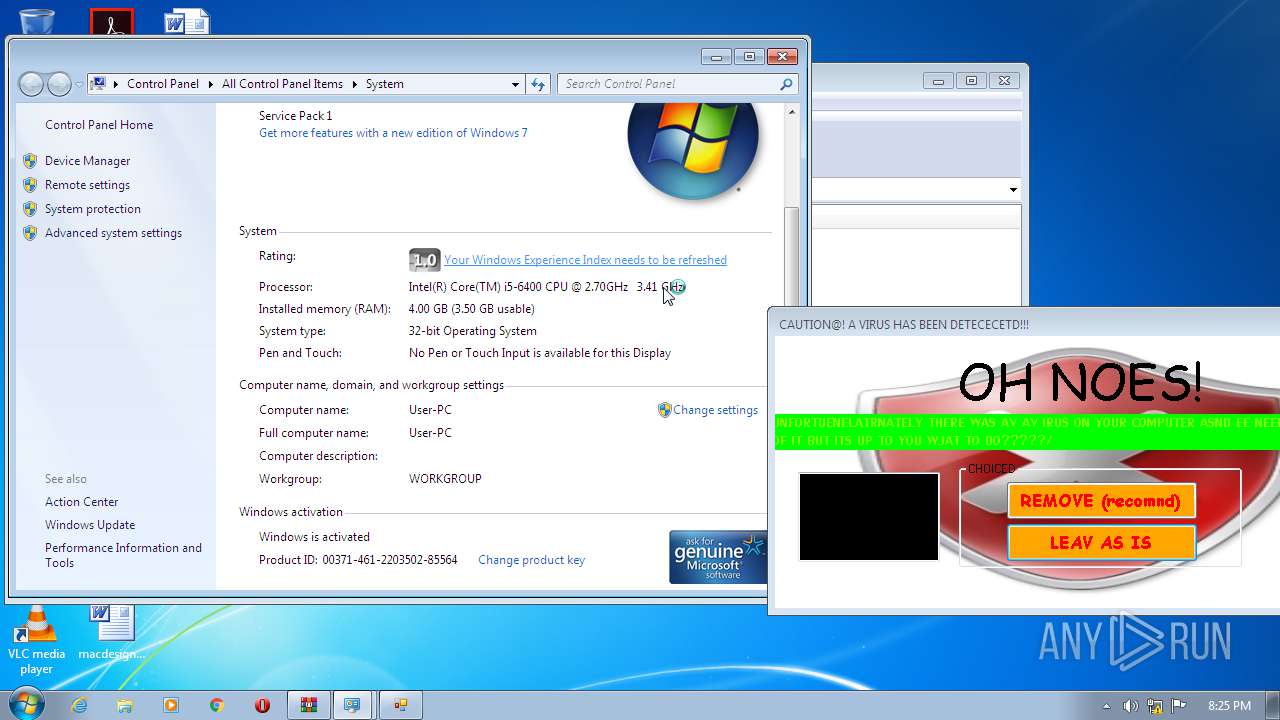The height and width of the screenshot is (720, 1280).
Task: Click the Device Manager shield icon
Action: coord(30,161)
